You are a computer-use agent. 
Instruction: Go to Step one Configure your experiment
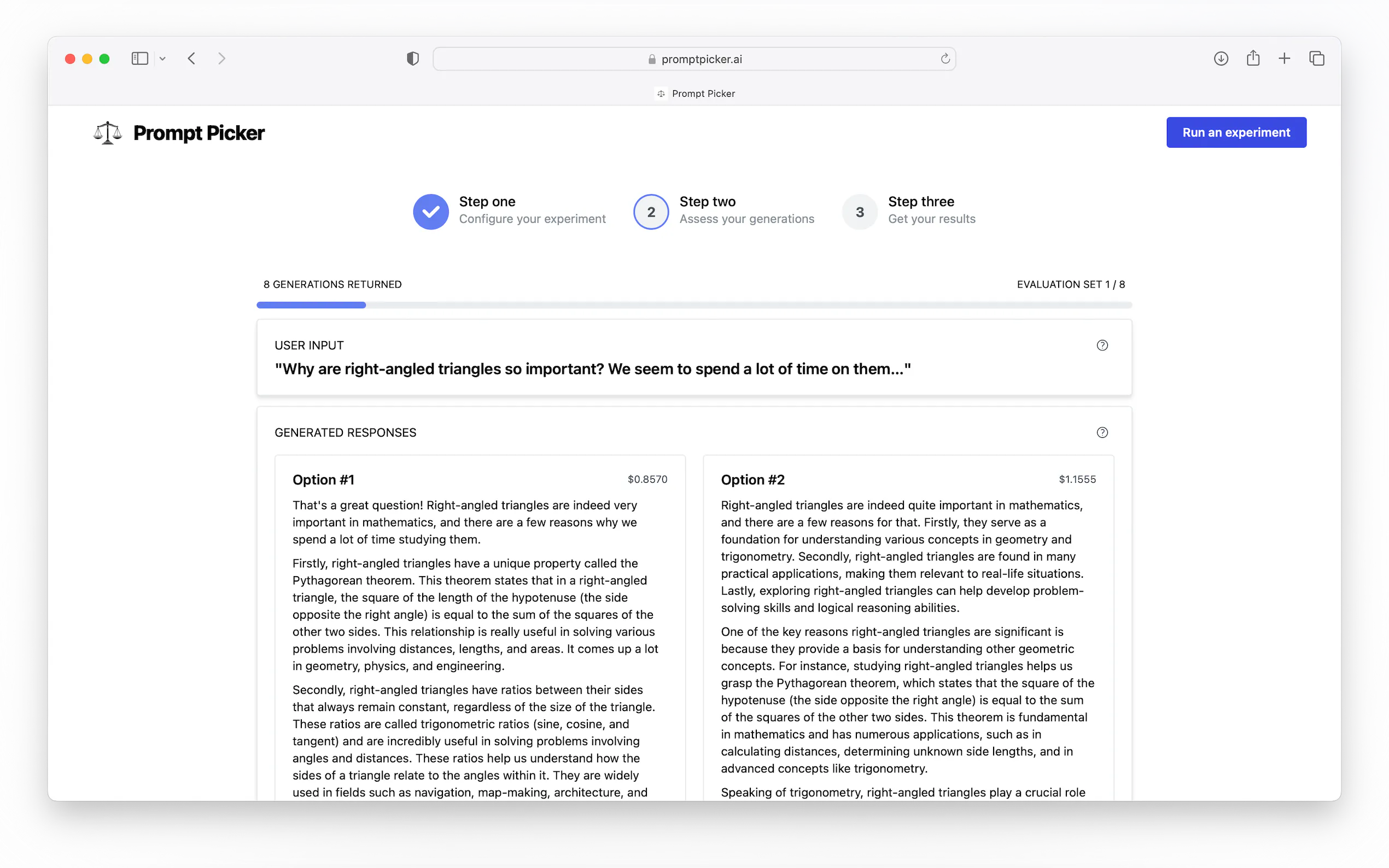[509, 210]
